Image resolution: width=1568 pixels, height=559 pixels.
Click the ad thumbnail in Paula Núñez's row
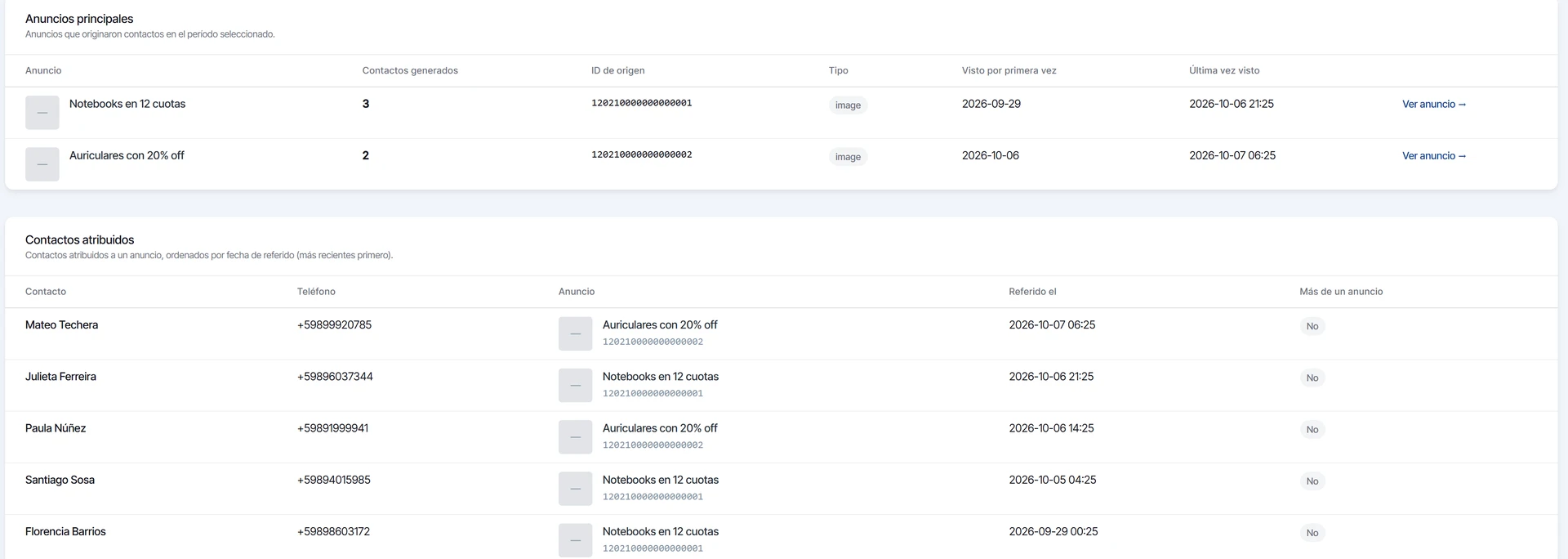pos(576,436)
